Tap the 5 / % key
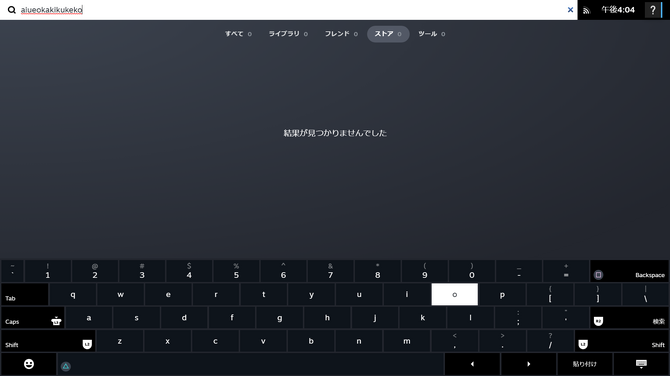This screenshot has height=376, width=670. click(236, 271)
